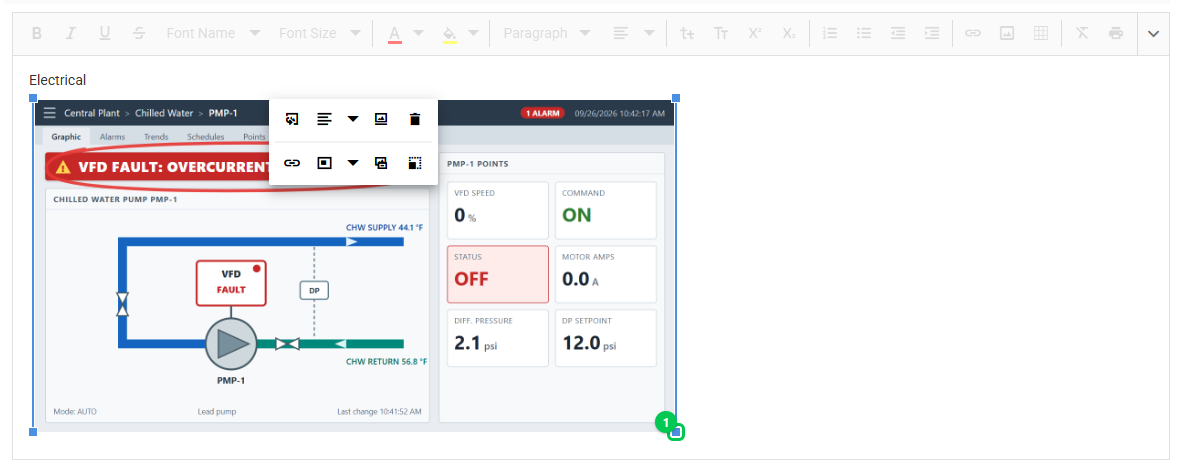
Task: Click the font color A button
Action: point(394,33)
